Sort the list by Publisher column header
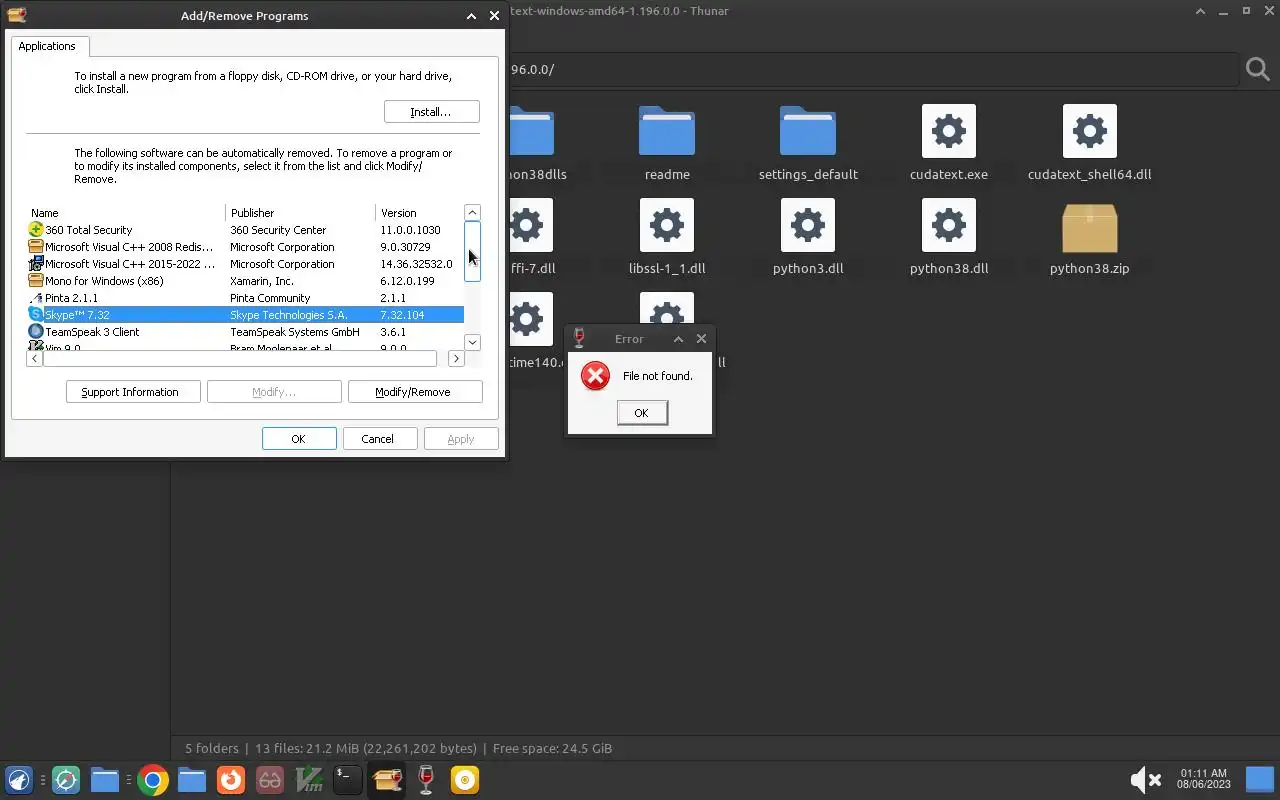 pos(301,213)
